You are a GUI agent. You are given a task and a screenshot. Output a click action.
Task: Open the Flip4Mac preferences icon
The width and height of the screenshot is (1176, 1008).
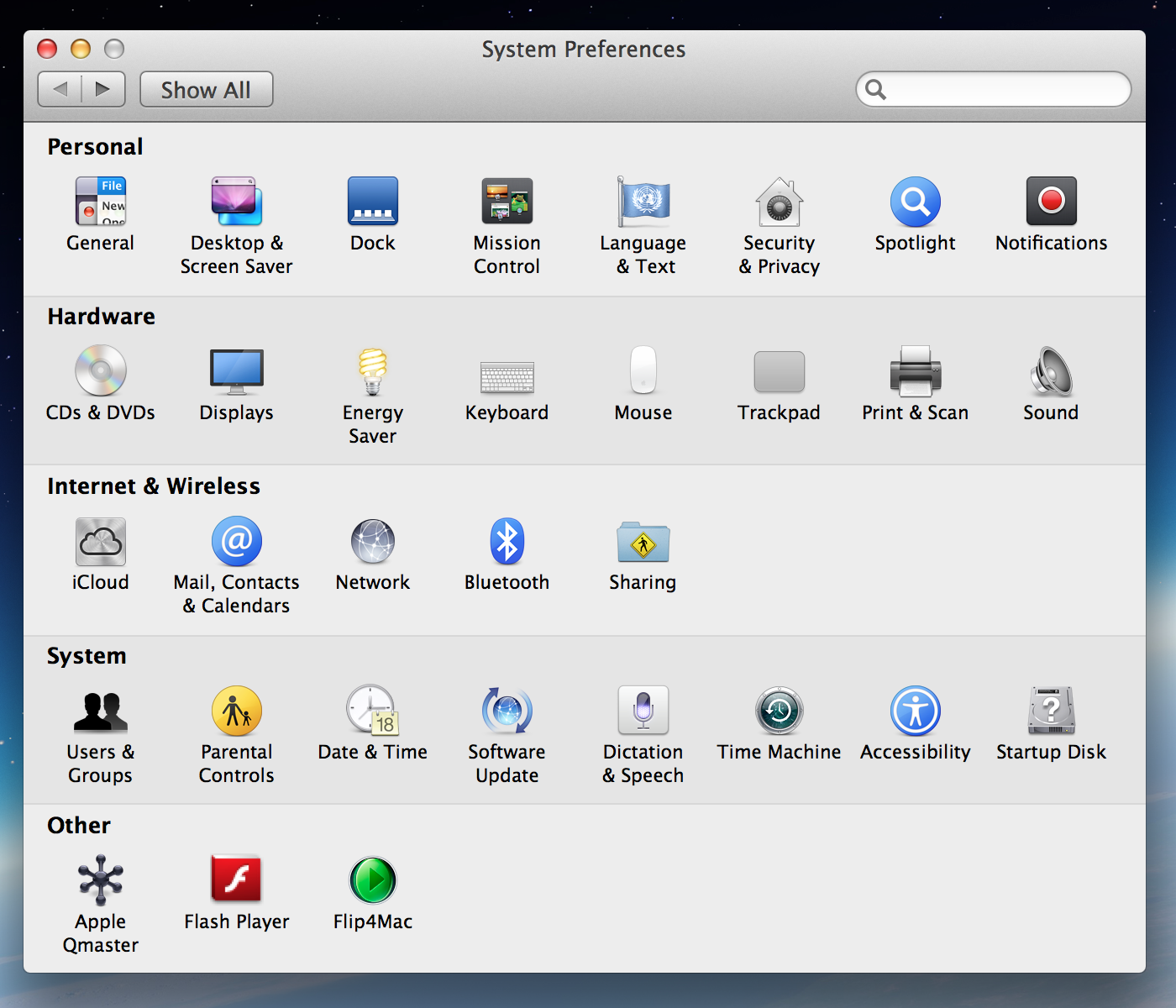point(373,881)
